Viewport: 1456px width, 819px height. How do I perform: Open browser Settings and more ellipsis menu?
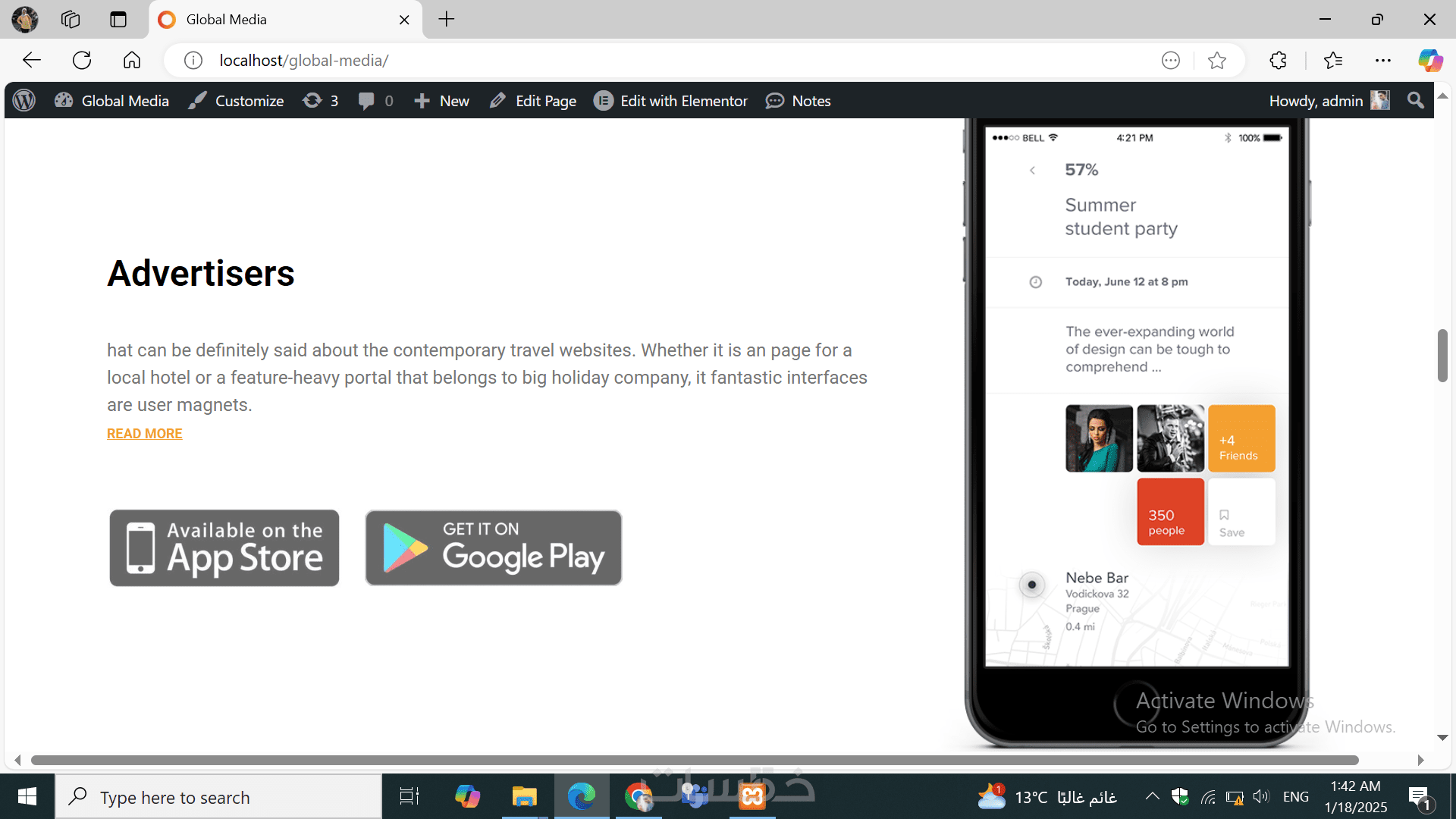pos(1383,61)
